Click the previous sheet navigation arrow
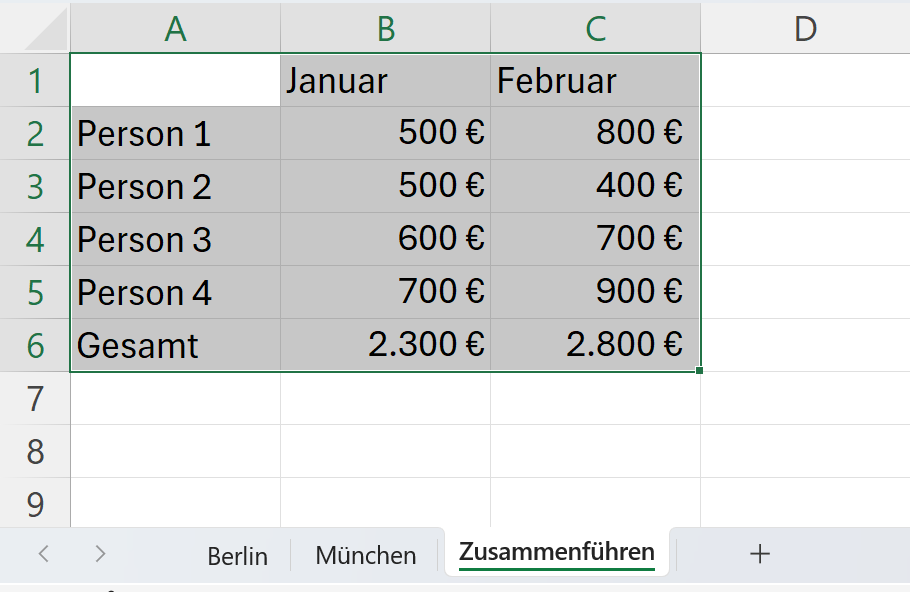The image size is (910, 592). pos(43,553)
